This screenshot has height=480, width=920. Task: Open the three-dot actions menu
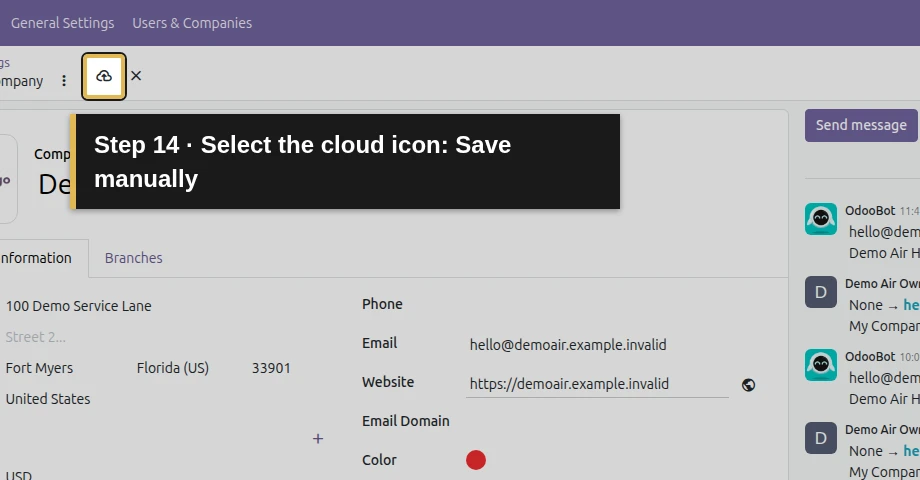click(64, 81)
